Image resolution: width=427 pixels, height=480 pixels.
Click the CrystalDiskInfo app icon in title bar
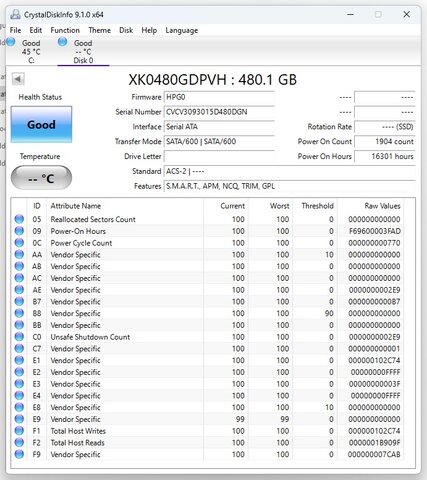15,14
